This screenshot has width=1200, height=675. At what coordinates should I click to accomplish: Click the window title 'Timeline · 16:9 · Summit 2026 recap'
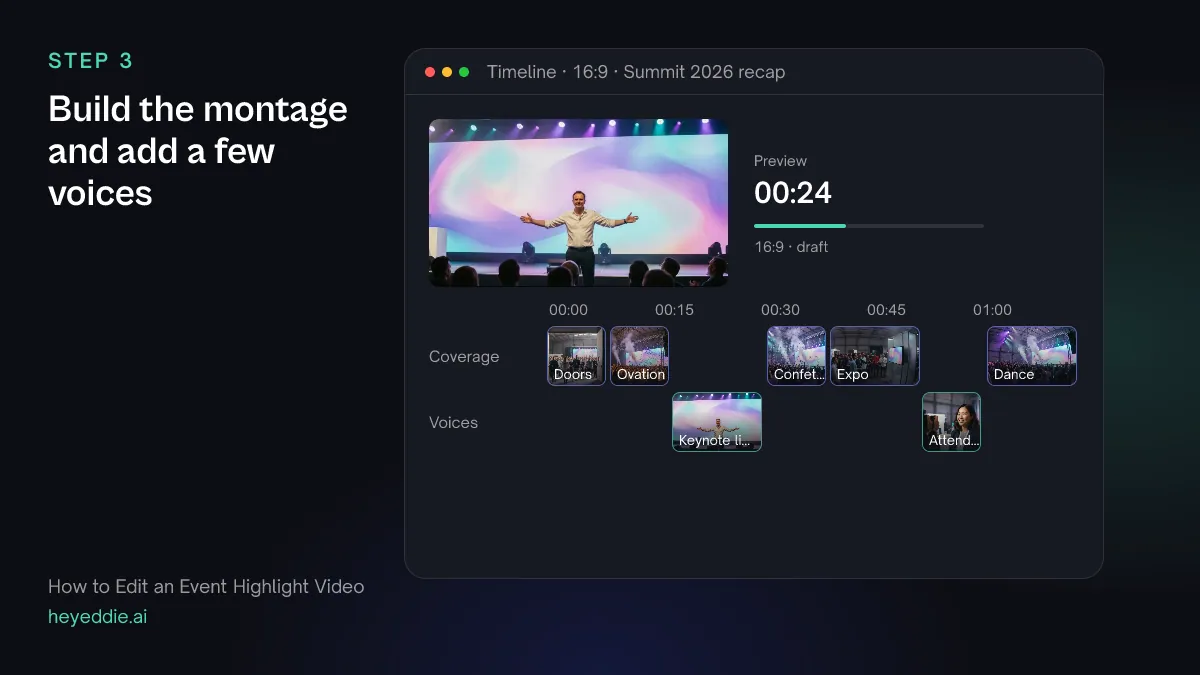pyautogui.click(x=636, y=72)
